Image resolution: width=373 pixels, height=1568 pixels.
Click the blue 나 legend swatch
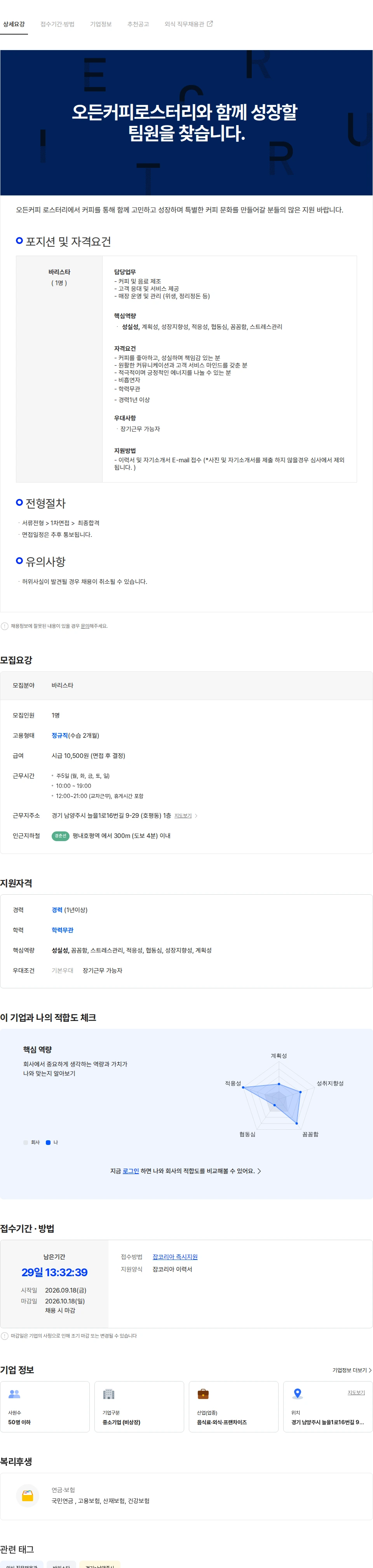(48, 1143)
